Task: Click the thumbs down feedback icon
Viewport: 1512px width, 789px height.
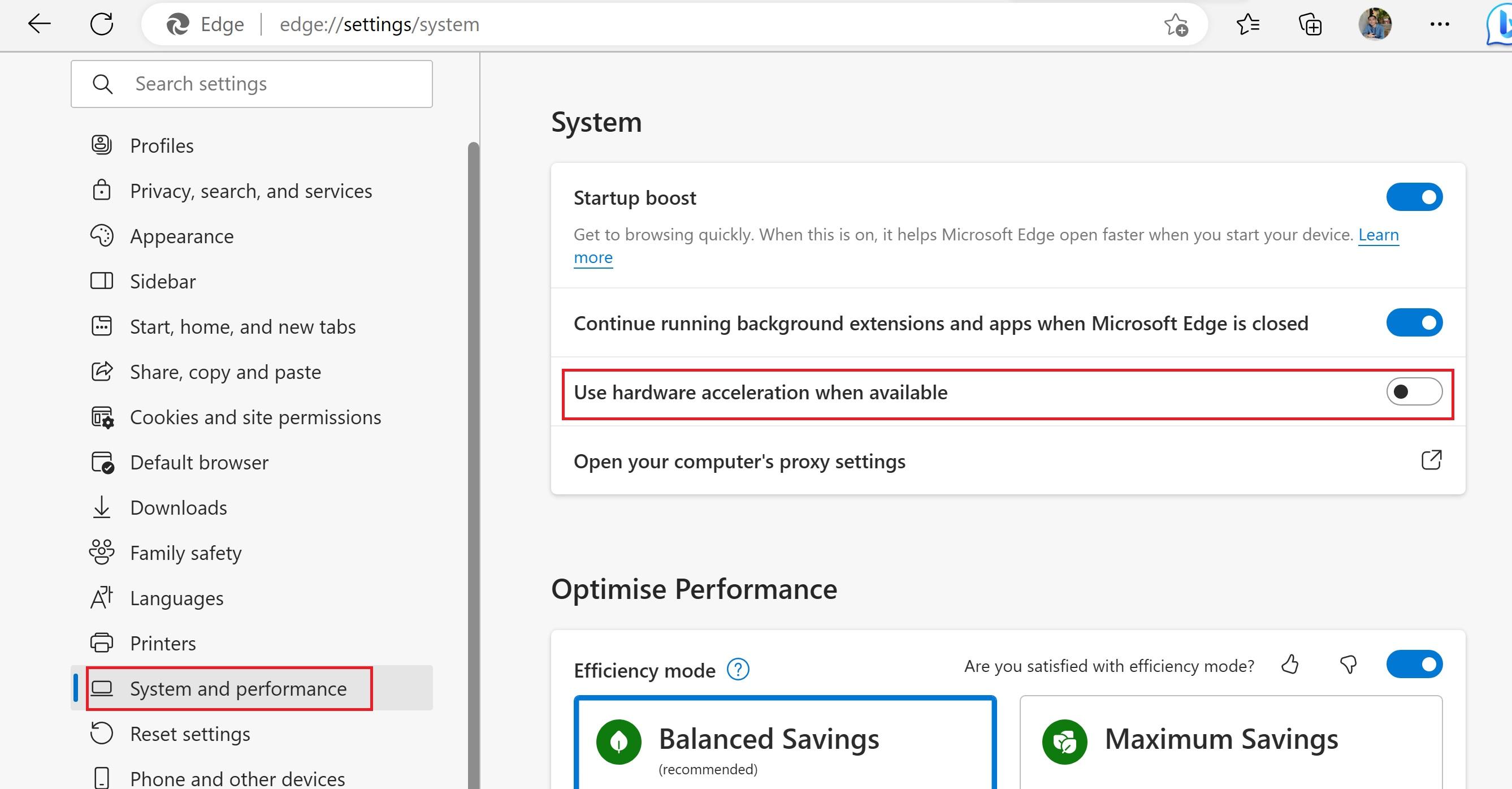Action: (x=1348, y=665)
